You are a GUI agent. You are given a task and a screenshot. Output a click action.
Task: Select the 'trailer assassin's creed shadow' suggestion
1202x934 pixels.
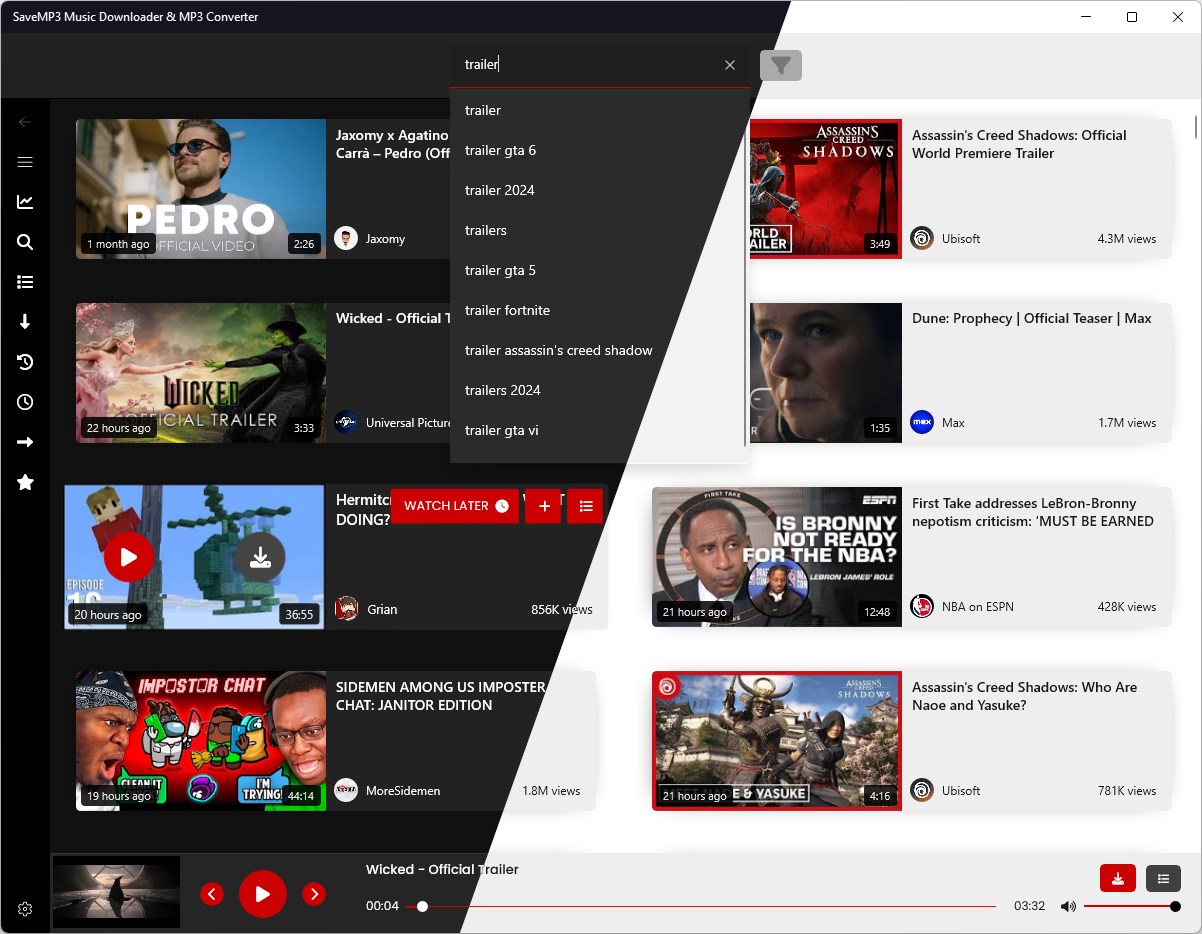[558, 350]
